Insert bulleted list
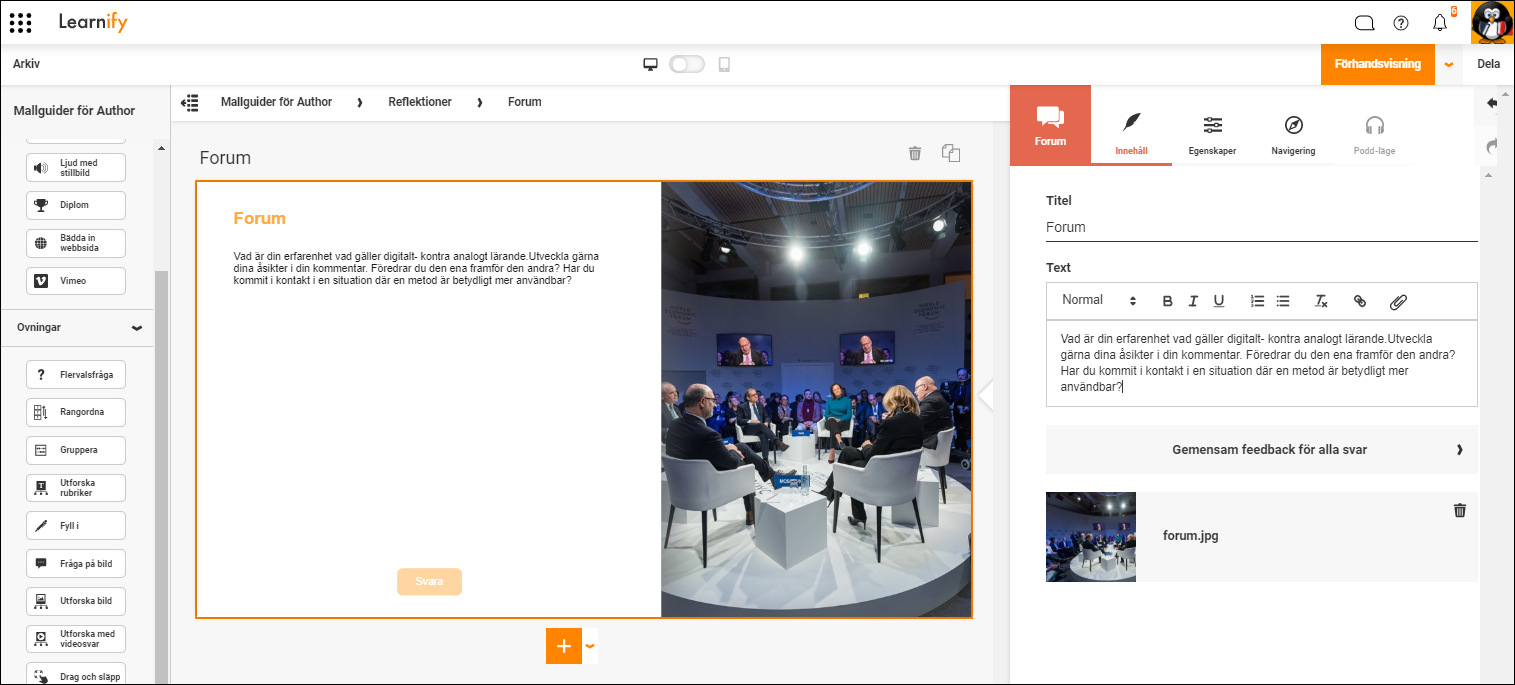This screenshot has width=1515, height=685. click(x=1283, y=301)
